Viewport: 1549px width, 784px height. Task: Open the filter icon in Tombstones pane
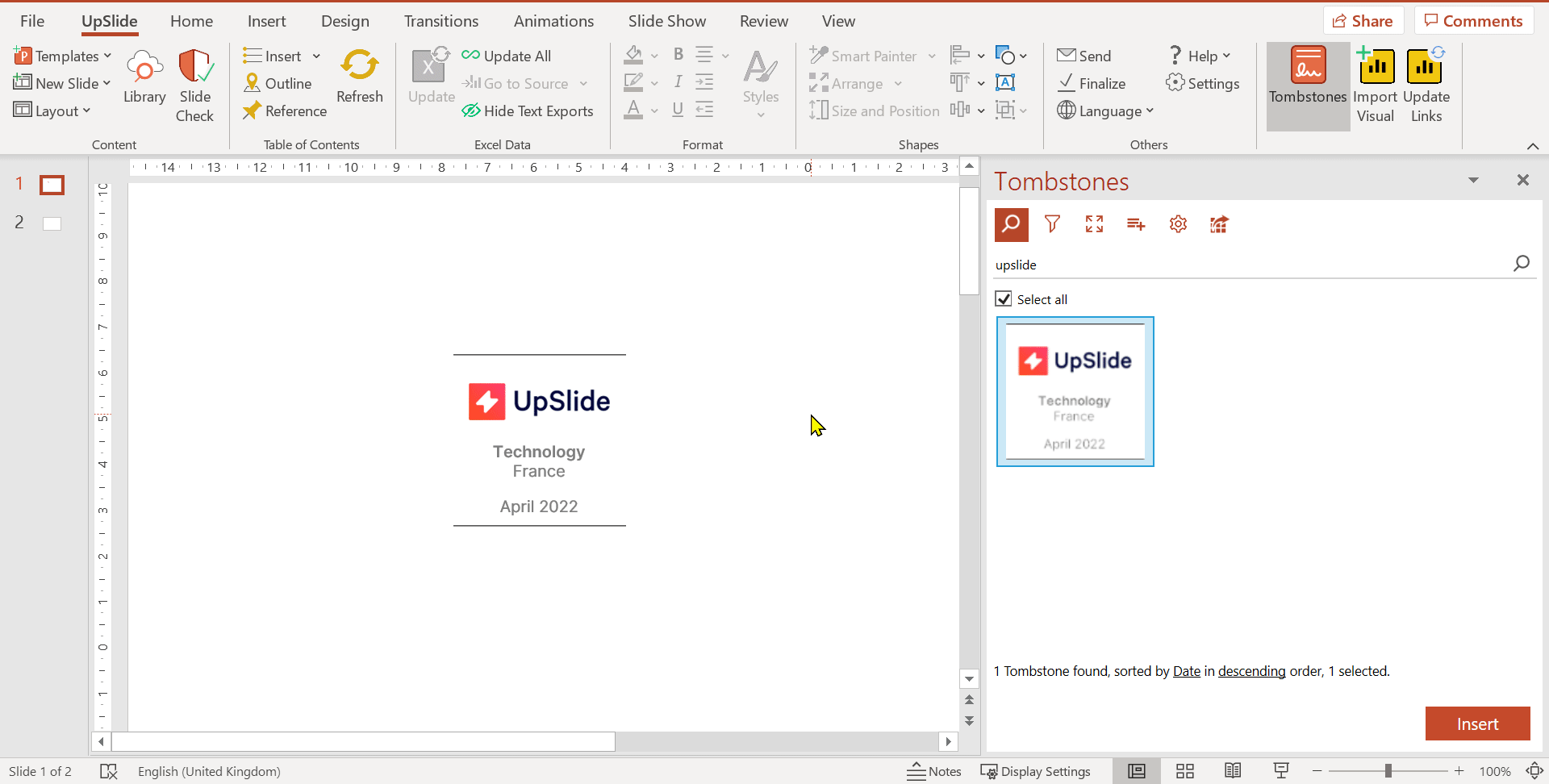[x=1052, y=224]
